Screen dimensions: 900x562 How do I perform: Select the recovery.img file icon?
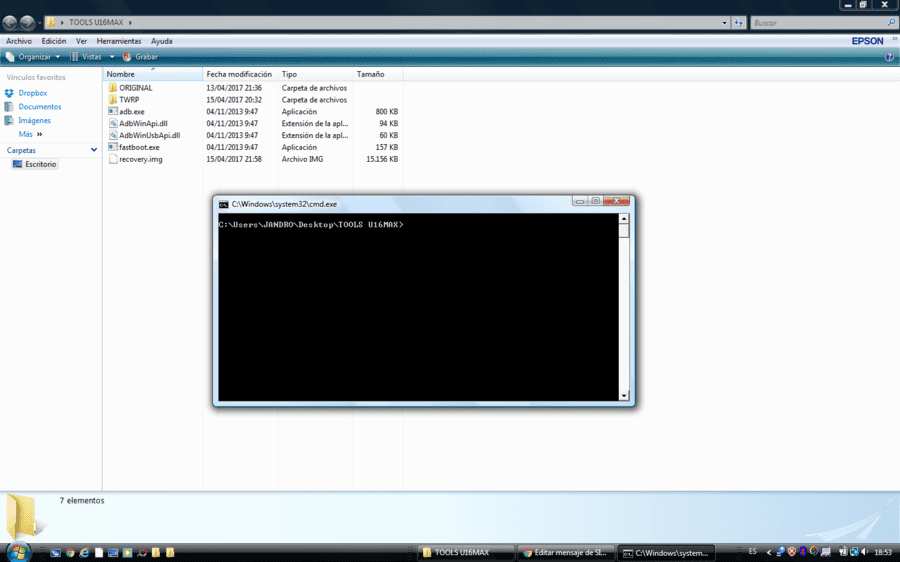[x=112, y=159]
